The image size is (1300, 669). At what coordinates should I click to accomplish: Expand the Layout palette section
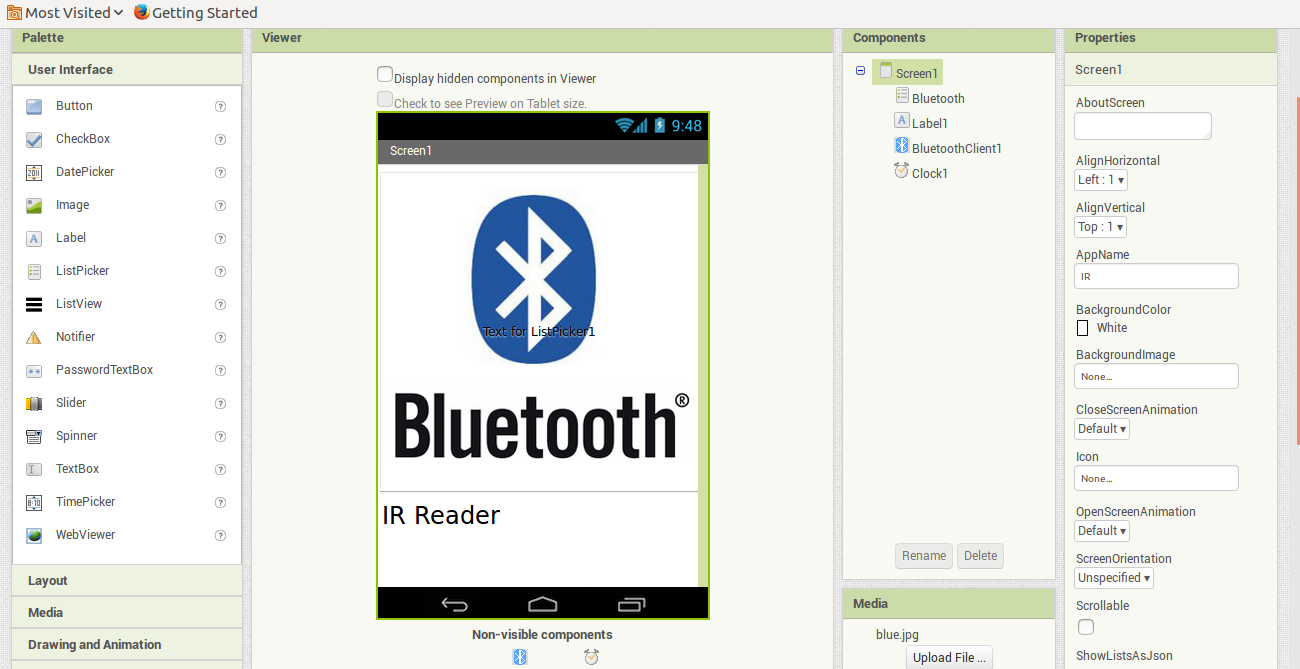[127, 581]
